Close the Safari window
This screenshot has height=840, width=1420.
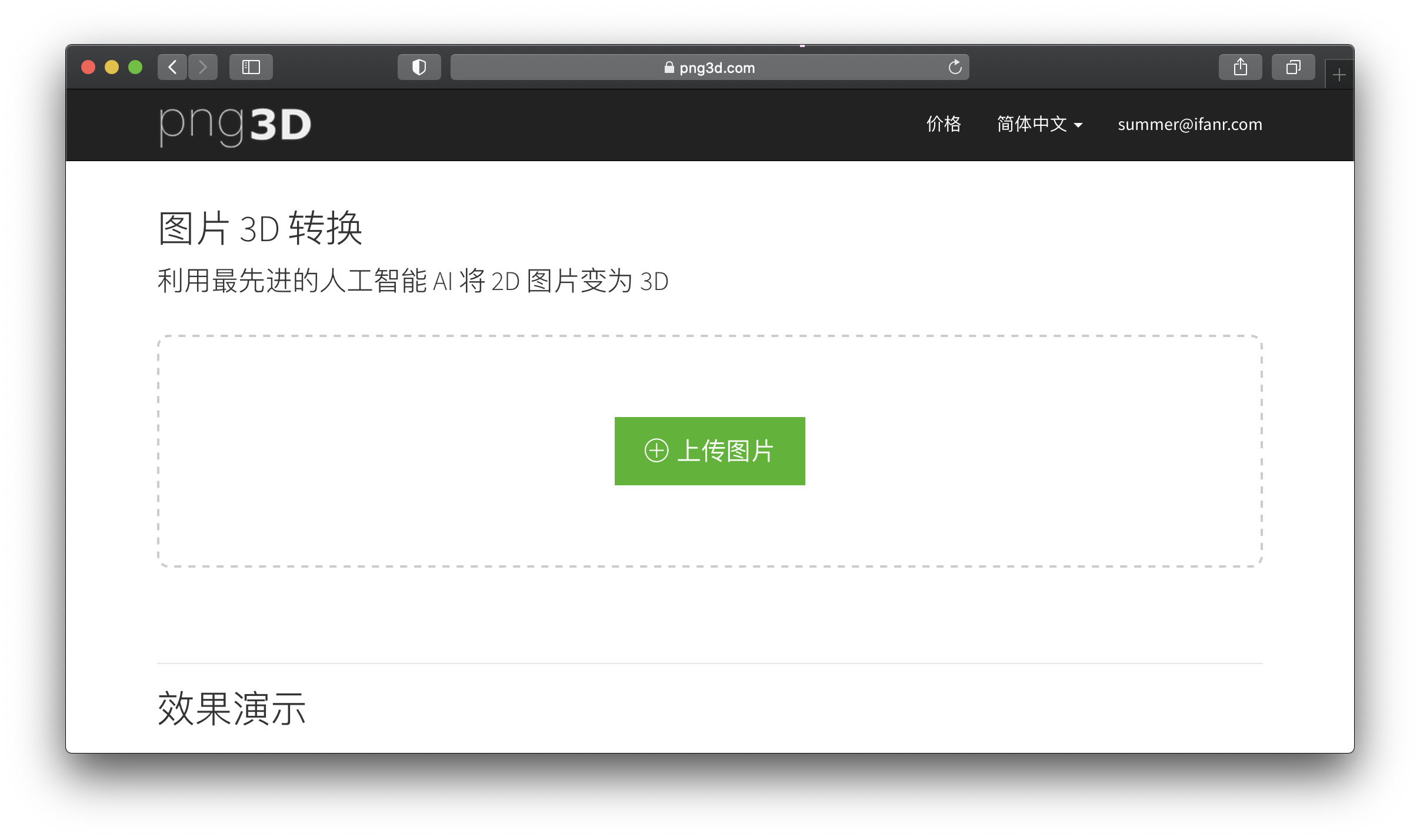tap(88, 67)
